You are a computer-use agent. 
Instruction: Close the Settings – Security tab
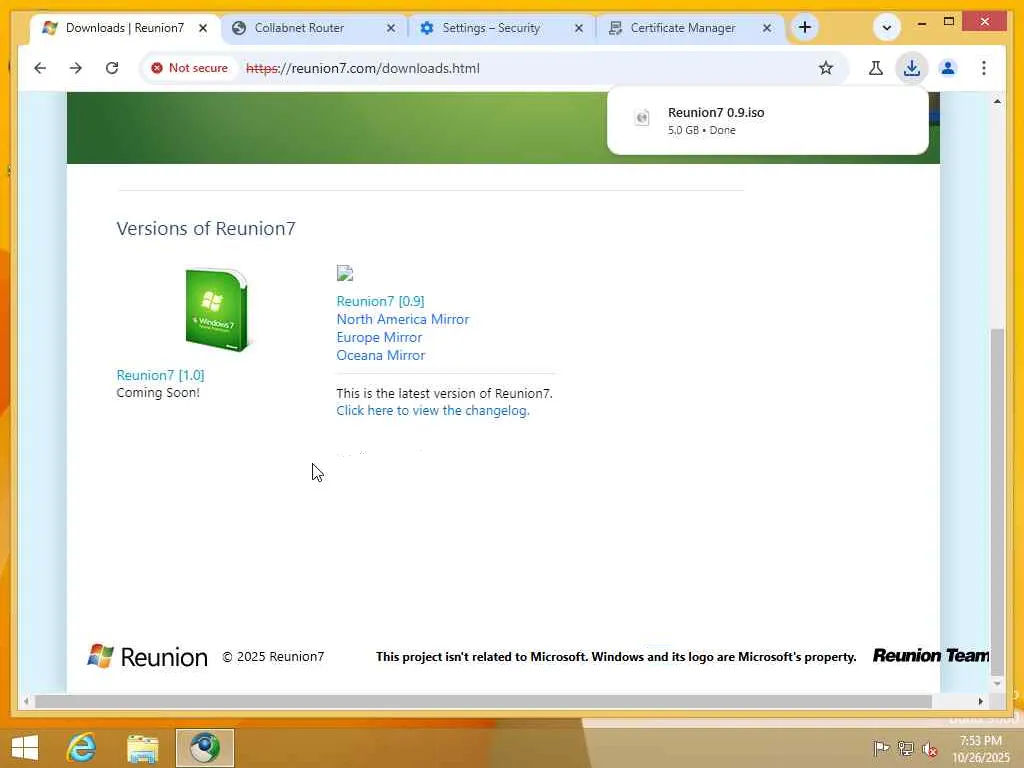tap(579, 28)
